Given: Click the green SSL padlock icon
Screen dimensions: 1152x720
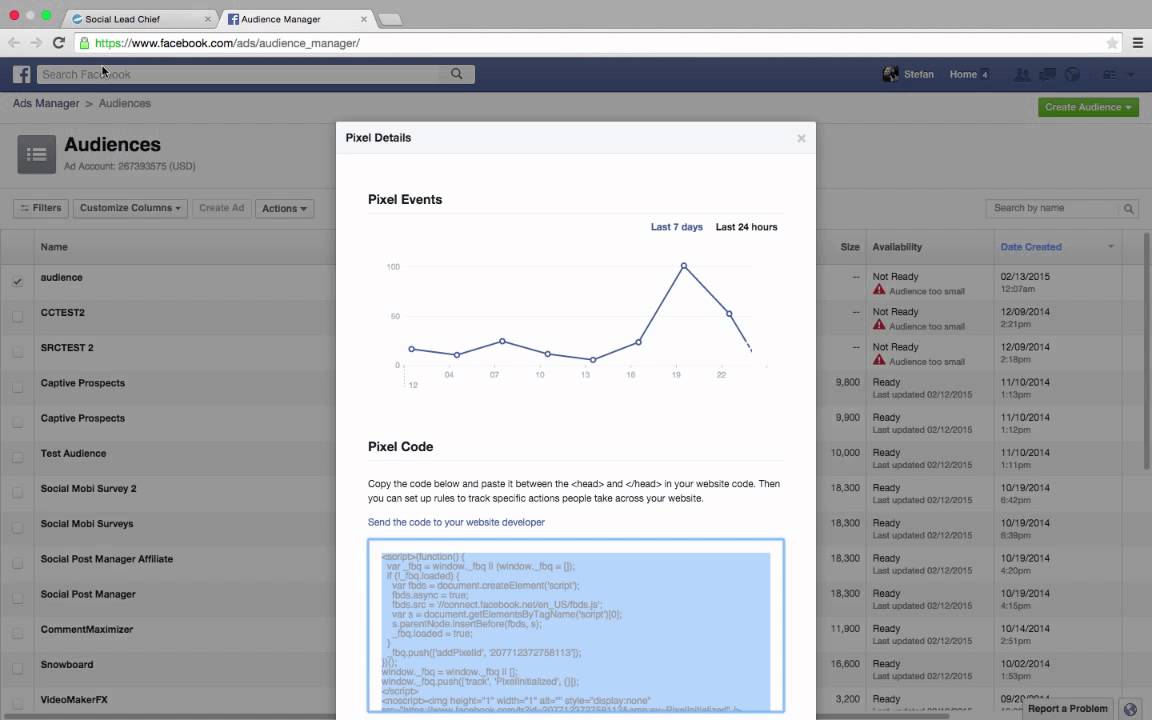Looking at the screenshot, I should point(84,43).
